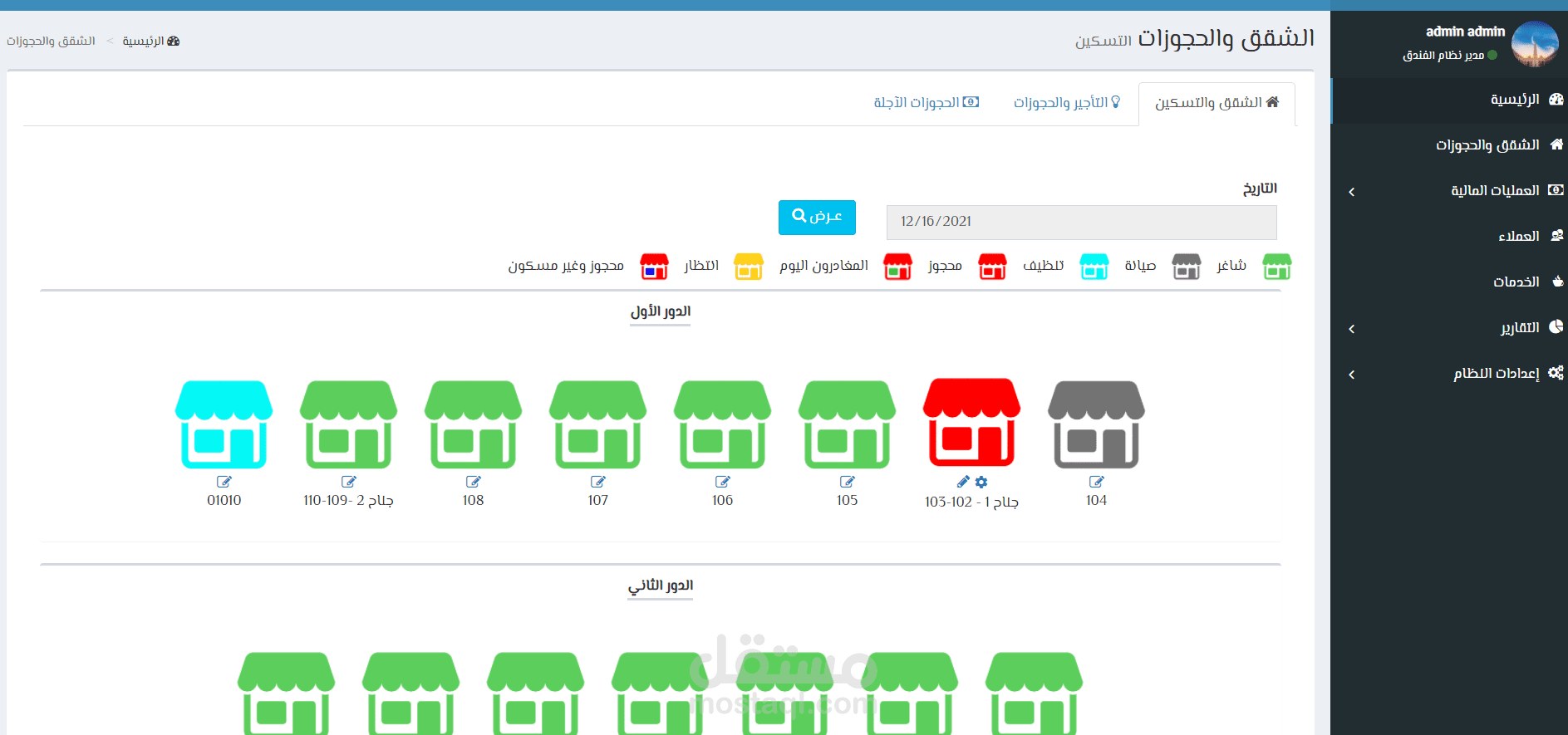Click the عرض search button
Viewport: 1568px width, 735px height.
pyautogui.click(x=817, y=217)
